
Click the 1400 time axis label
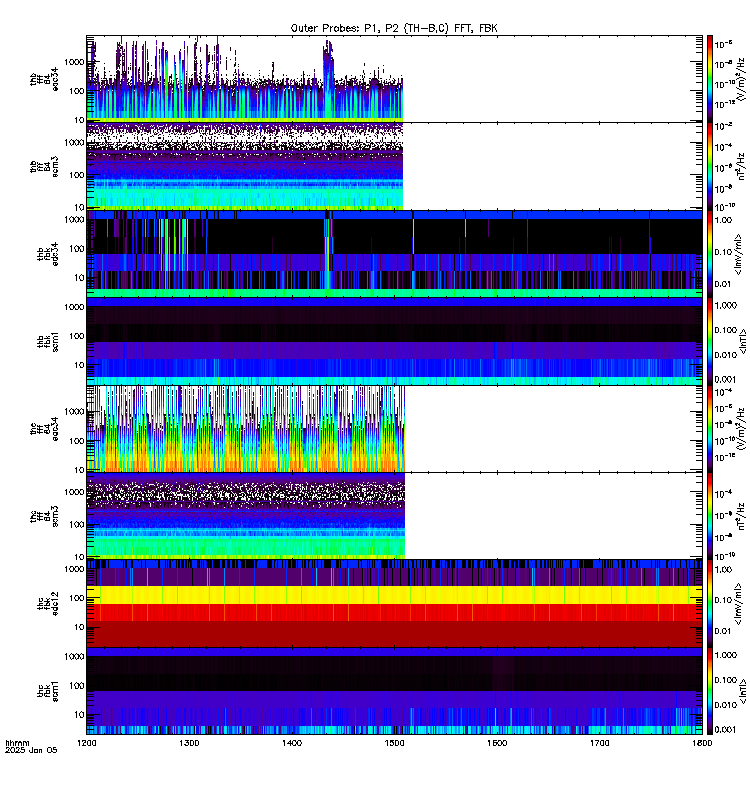pyautogui.click(x=292, y=743)
